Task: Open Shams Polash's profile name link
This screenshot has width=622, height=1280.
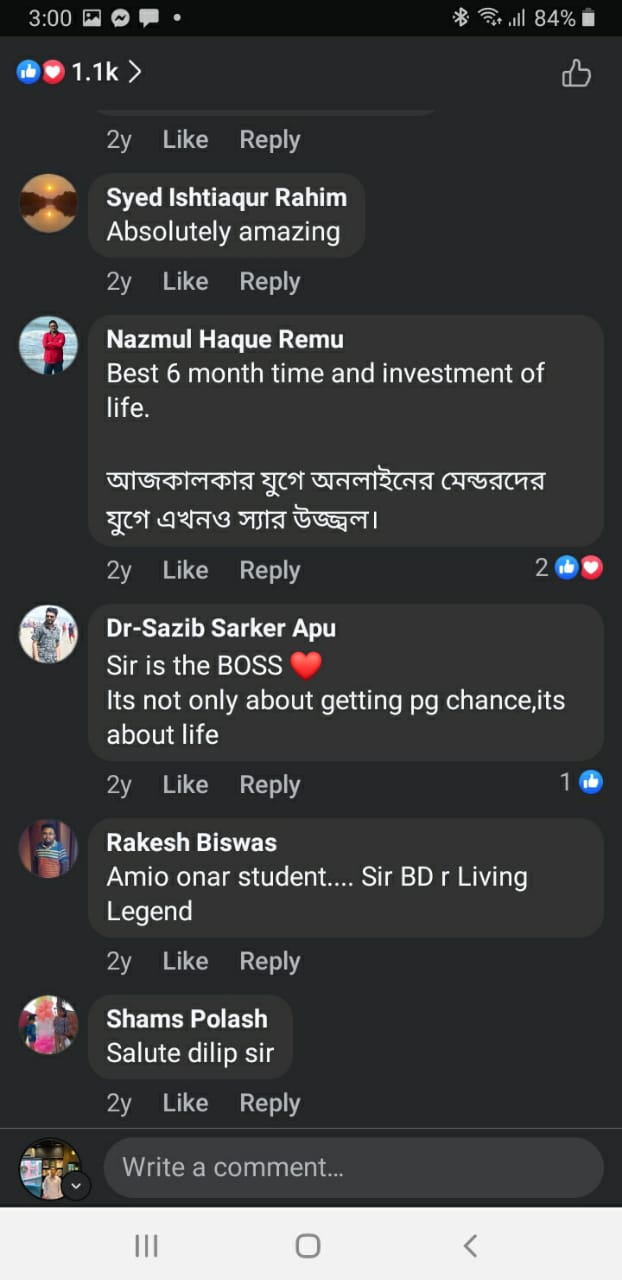Action: pyautogui.click(x=187, y=1019)
